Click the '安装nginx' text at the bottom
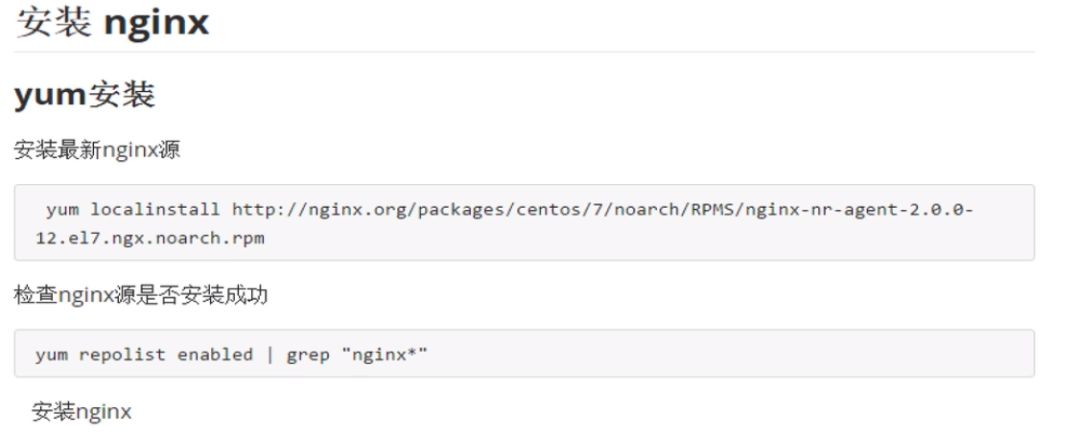This screenshot has height=435, width=1080. (x=81, y=411)
